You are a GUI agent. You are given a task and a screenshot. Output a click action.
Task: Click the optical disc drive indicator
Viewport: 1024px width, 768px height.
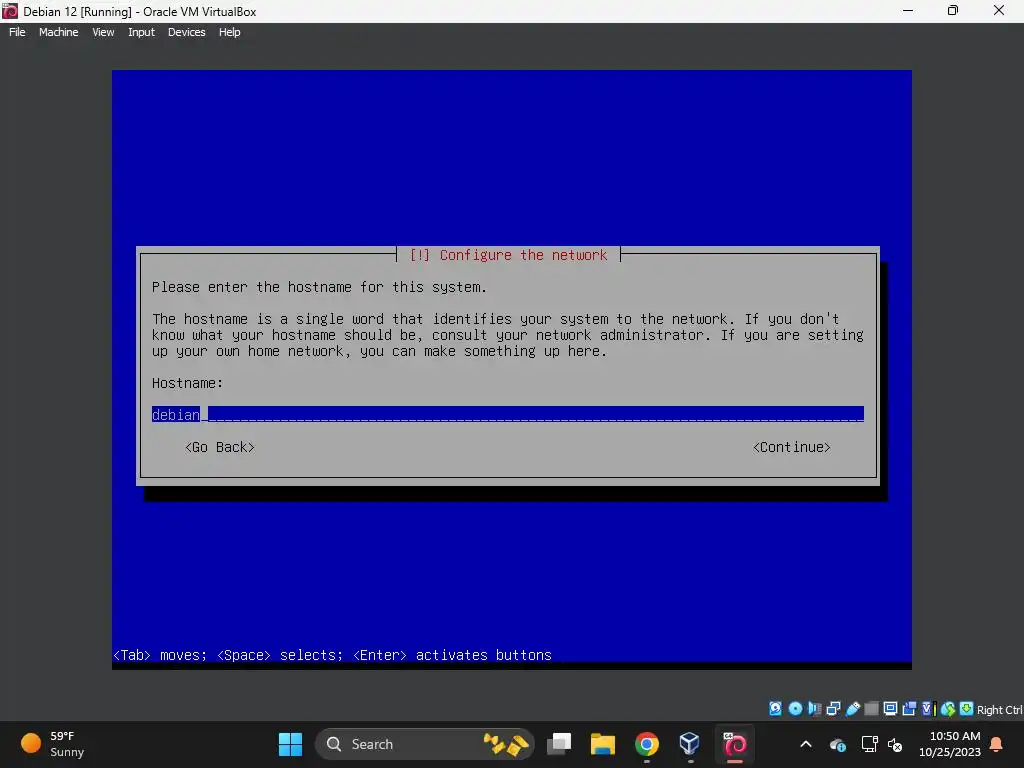click(x=795, y=709)
